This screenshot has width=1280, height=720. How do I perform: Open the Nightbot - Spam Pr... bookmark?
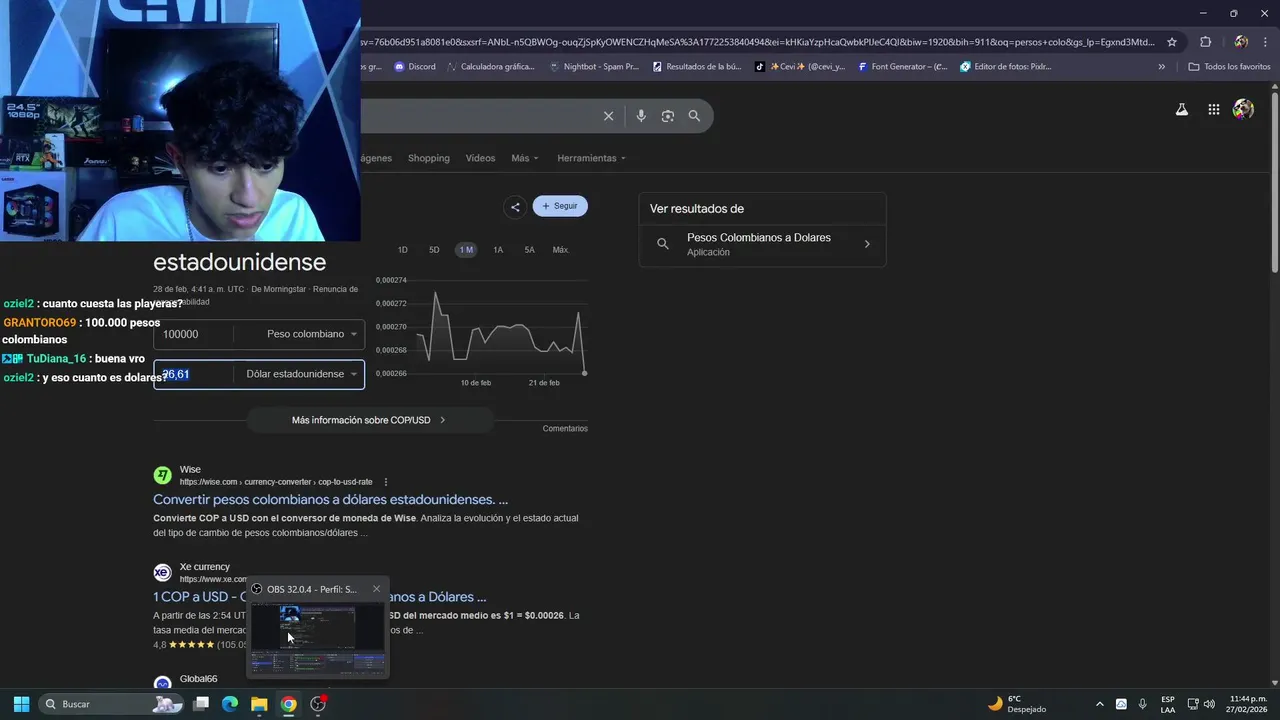[x=594, y=67]
